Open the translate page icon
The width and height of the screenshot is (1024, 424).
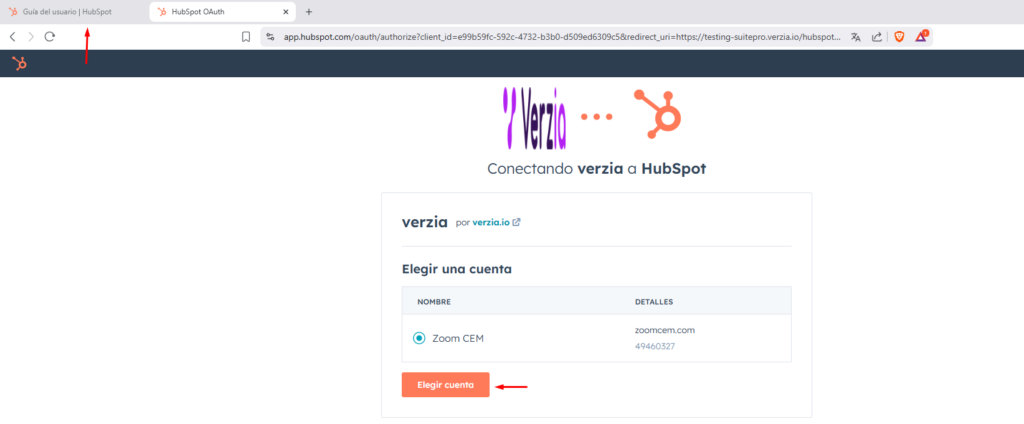tap(856, 37)
